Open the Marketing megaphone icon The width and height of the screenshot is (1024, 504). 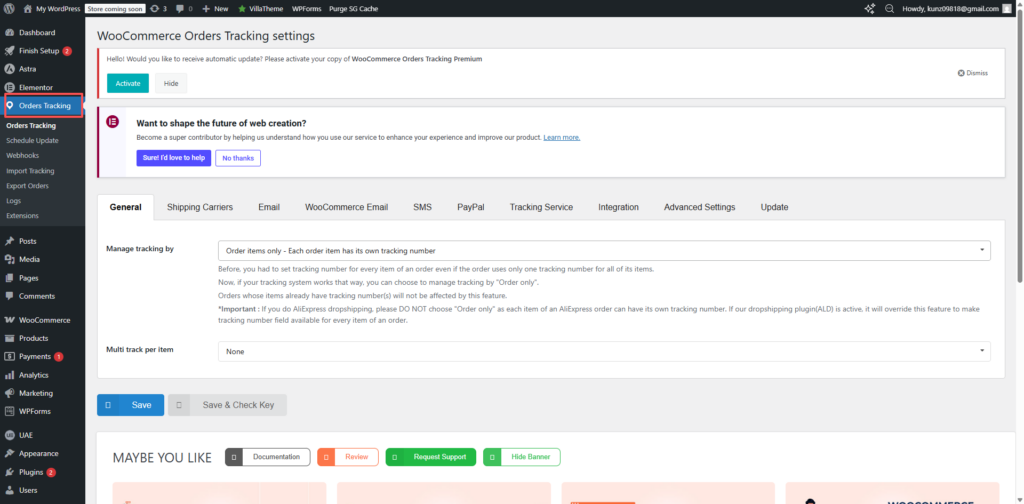click(10, 394)
